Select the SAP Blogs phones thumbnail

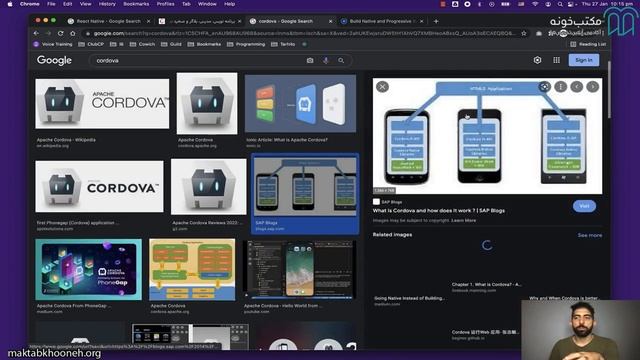pyautogui.click(x=305, y=187)
